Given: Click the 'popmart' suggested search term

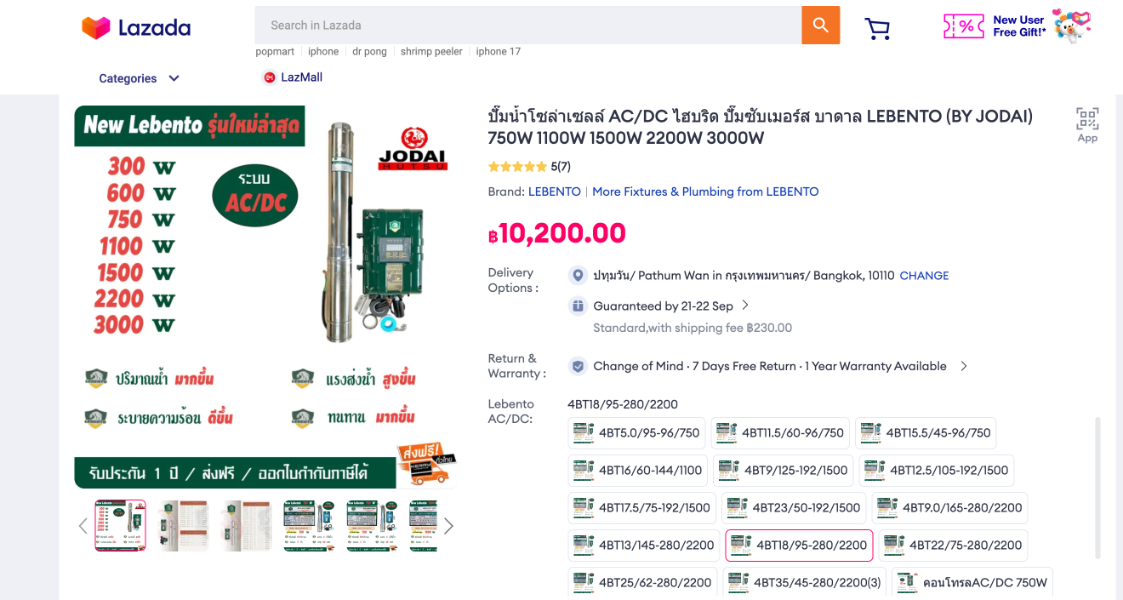Looking at the screenshot, I should (x=275, y=51).
